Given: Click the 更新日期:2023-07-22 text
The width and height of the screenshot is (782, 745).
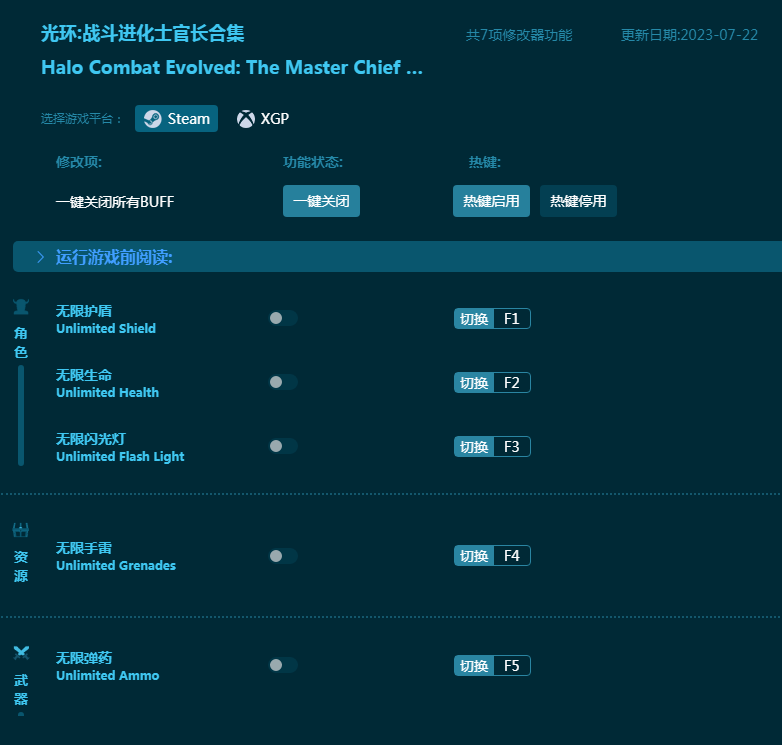Looking at the screenshot, I should coord(689,35).
